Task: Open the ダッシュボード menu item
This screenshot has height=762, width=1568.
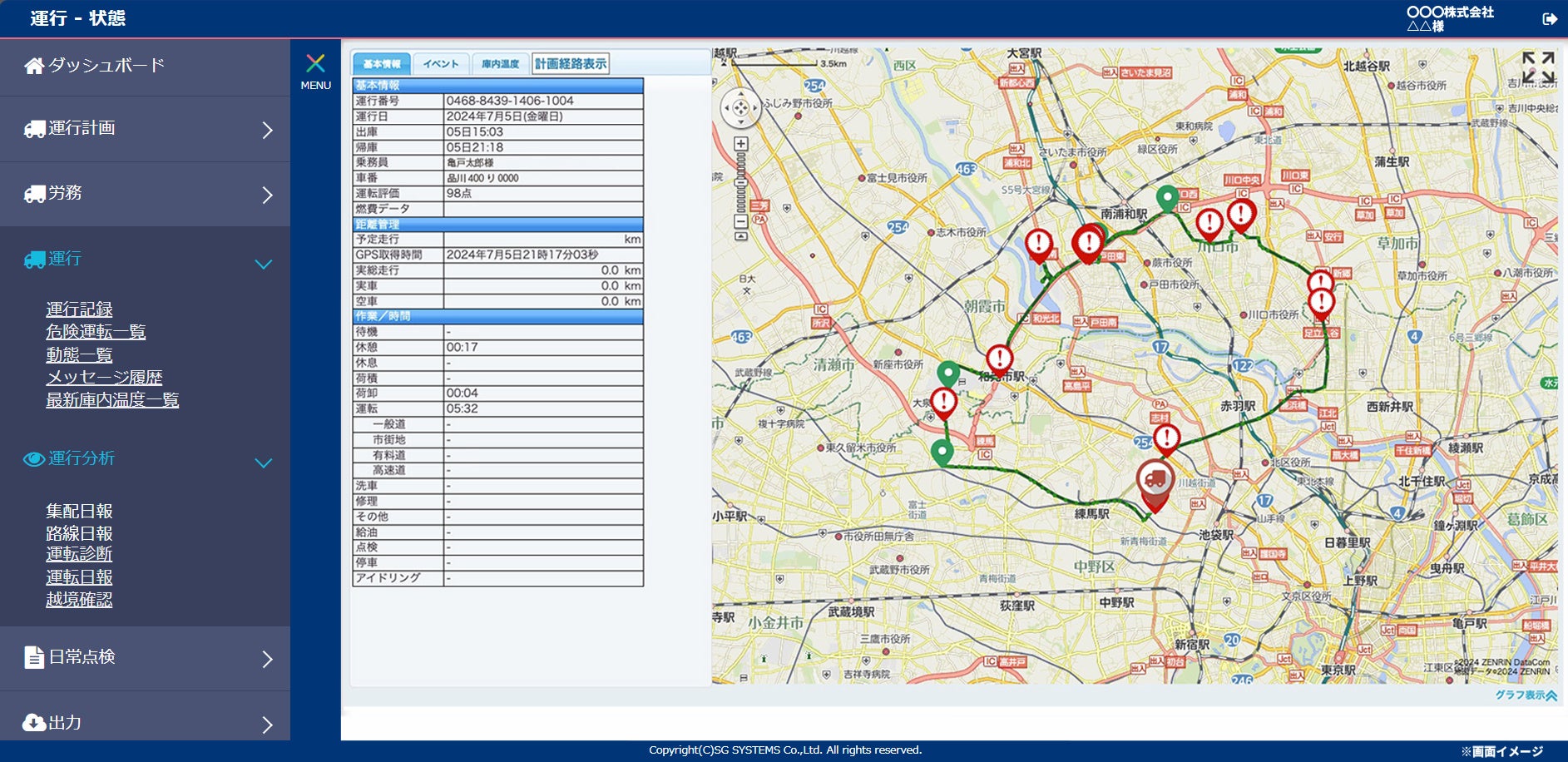Action: [106, 65]
